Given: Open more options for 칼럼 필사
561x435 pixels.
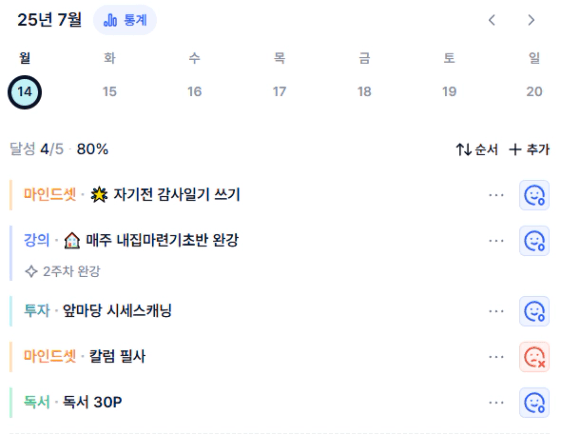Looking at the screenshot, I should point(496,357).
